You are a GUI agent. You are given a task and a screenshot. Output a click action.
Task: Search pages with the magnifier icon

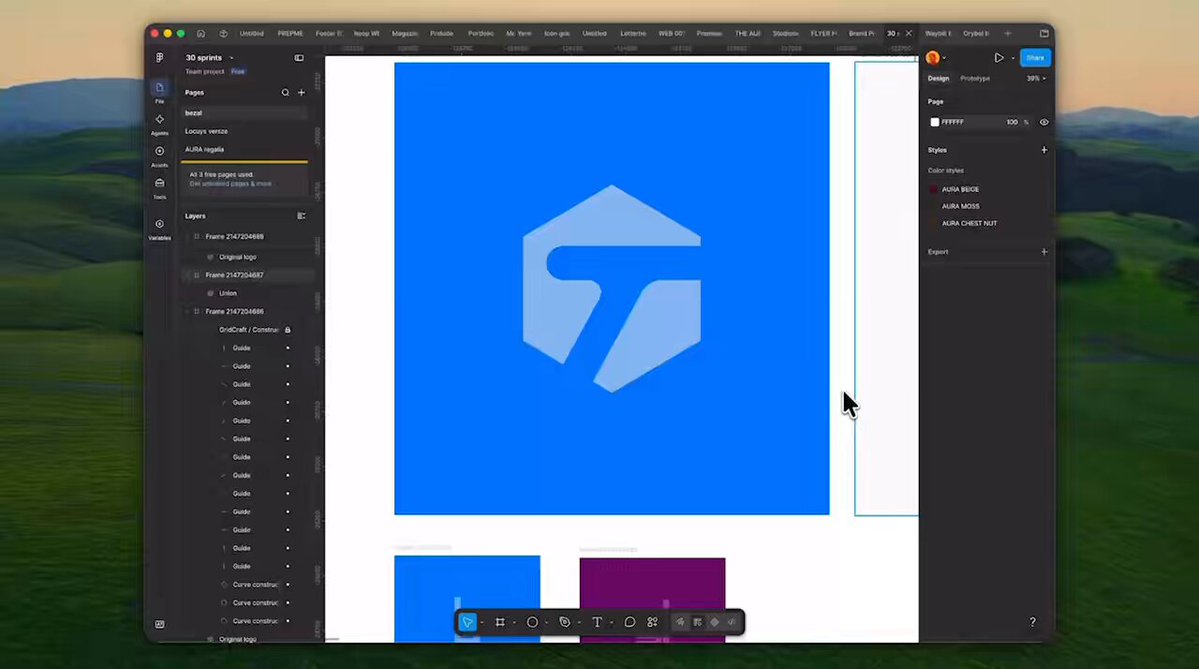(285, 93)
